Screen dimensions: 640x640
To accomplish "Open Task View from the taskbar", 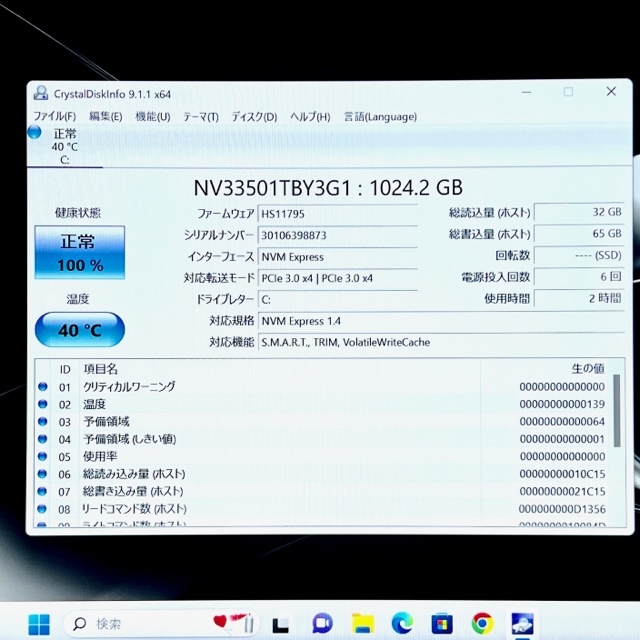I will coord(281,624).
